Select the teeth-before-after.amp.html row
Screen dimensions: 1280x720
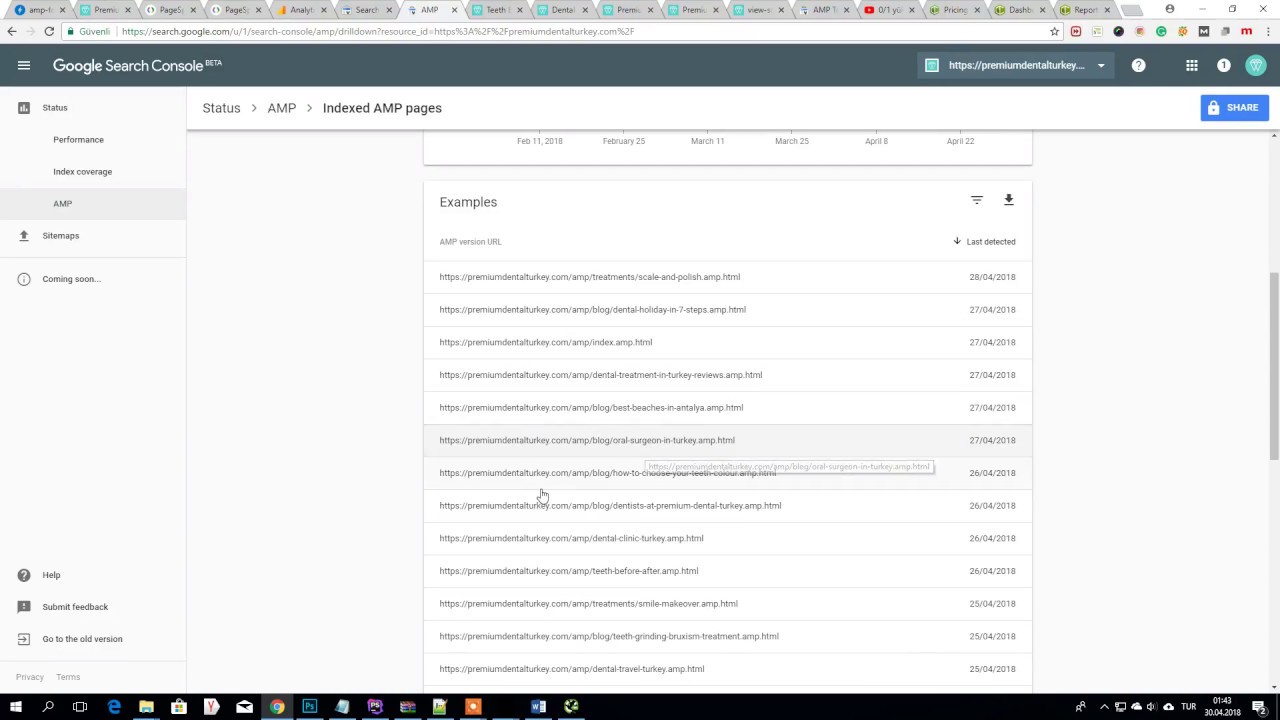point(727,571)
